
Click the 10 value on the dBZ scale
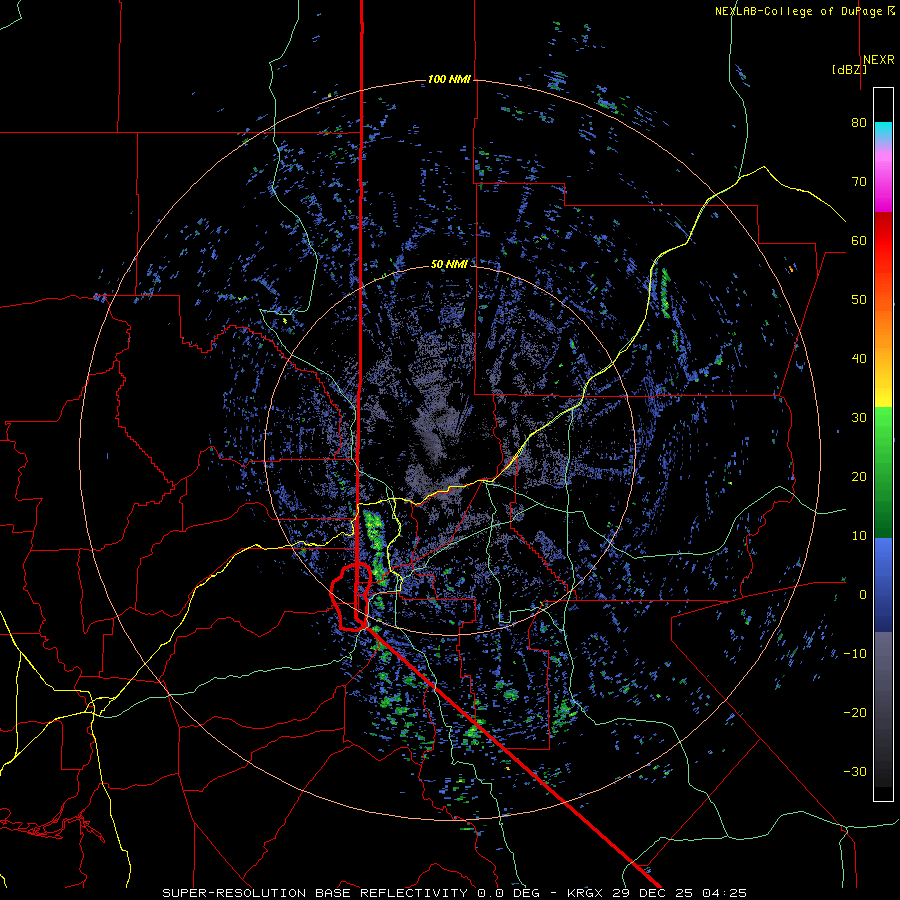pyautogui.click(x=859, y=536)
